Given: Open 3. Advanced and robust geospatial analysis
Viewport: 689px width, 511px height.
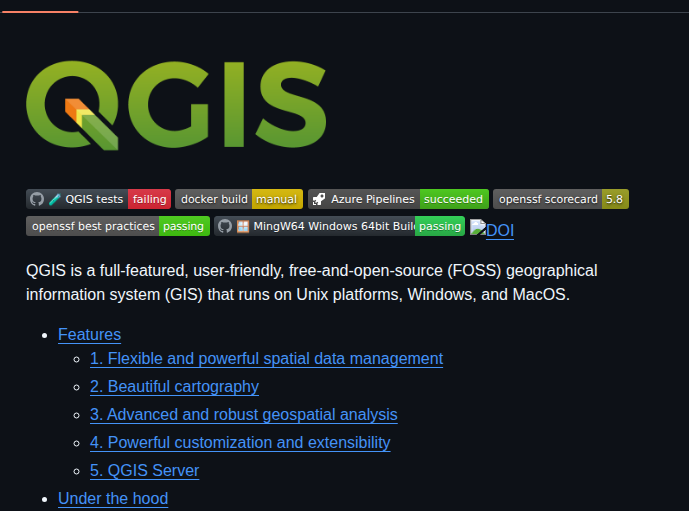Looking at the screenshot, I should click(x=244, y=414).
